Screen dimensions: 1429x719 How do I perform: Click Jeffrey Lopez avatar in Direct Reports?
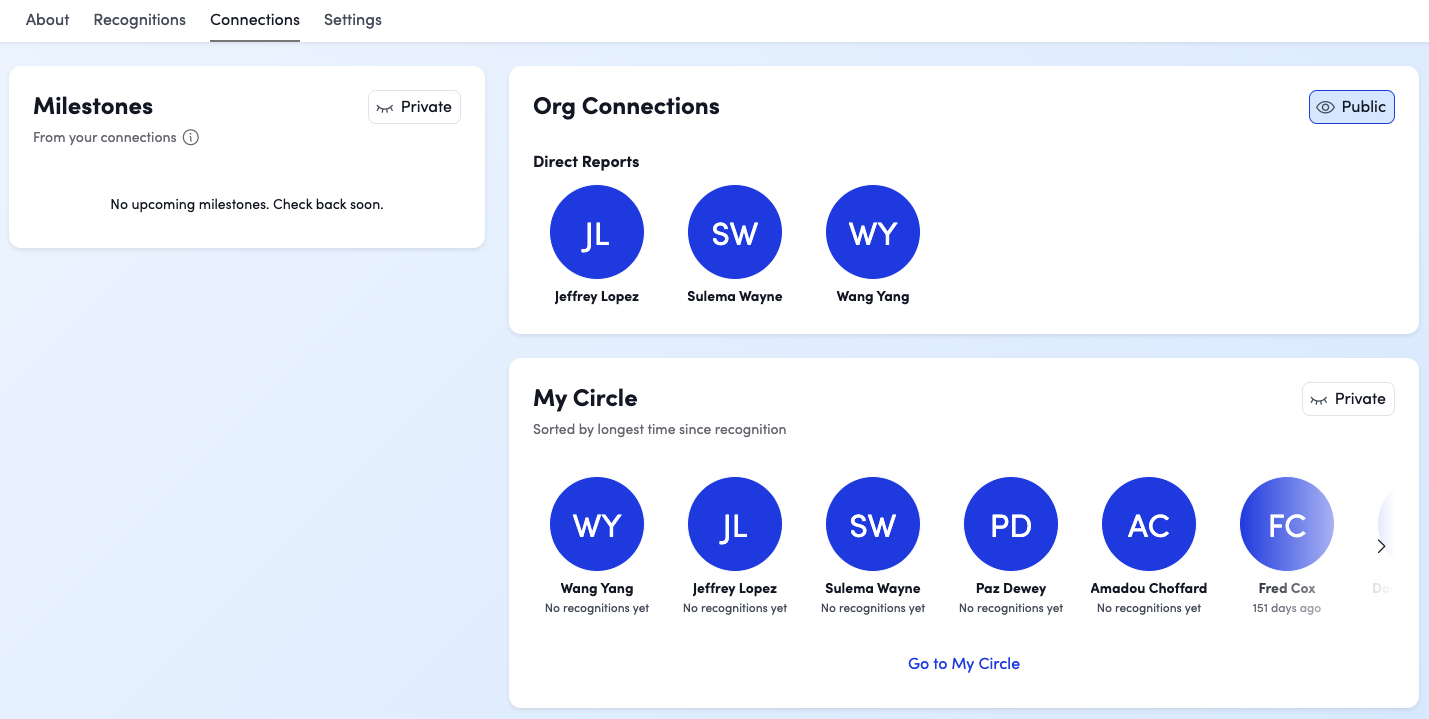point(596,232)
